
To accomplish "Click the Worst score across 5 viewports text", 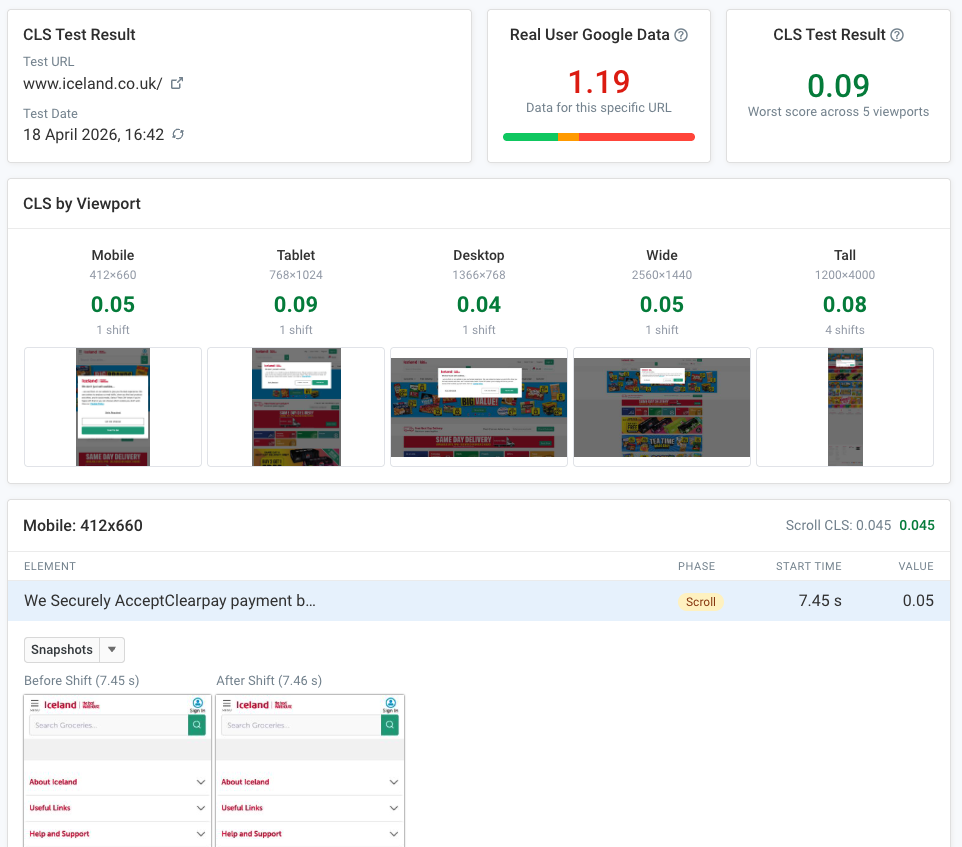I will tap(838, 112).
